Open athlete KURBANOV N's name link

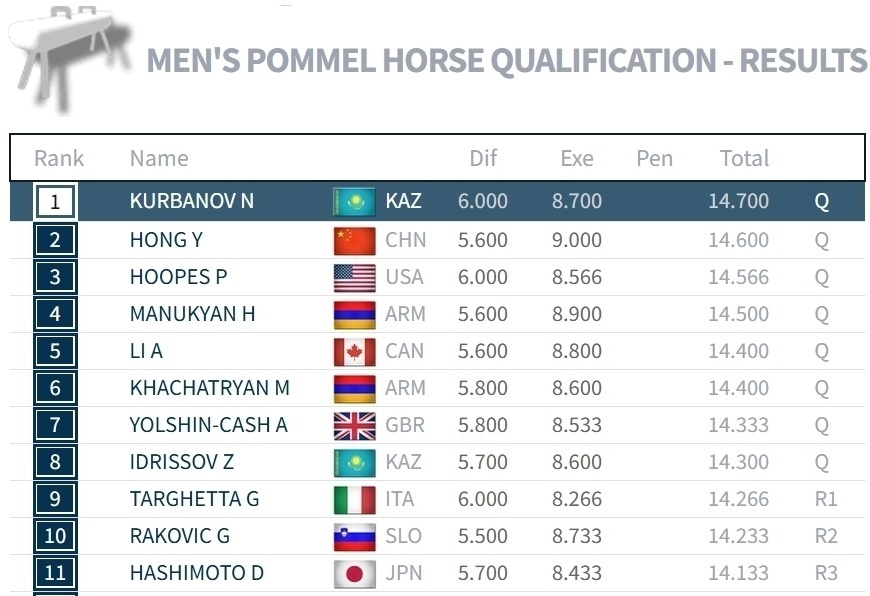click(192, 201)
